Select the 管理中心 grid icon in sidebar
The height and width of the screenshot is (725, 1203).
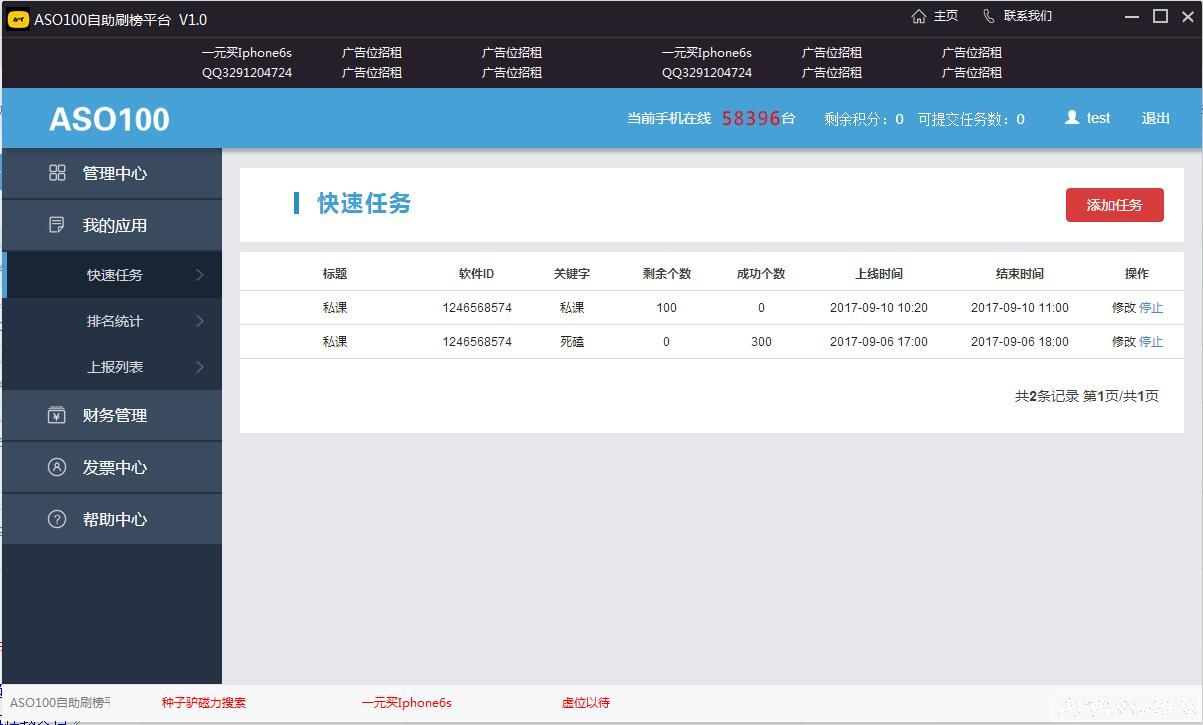tap(57, 172)
